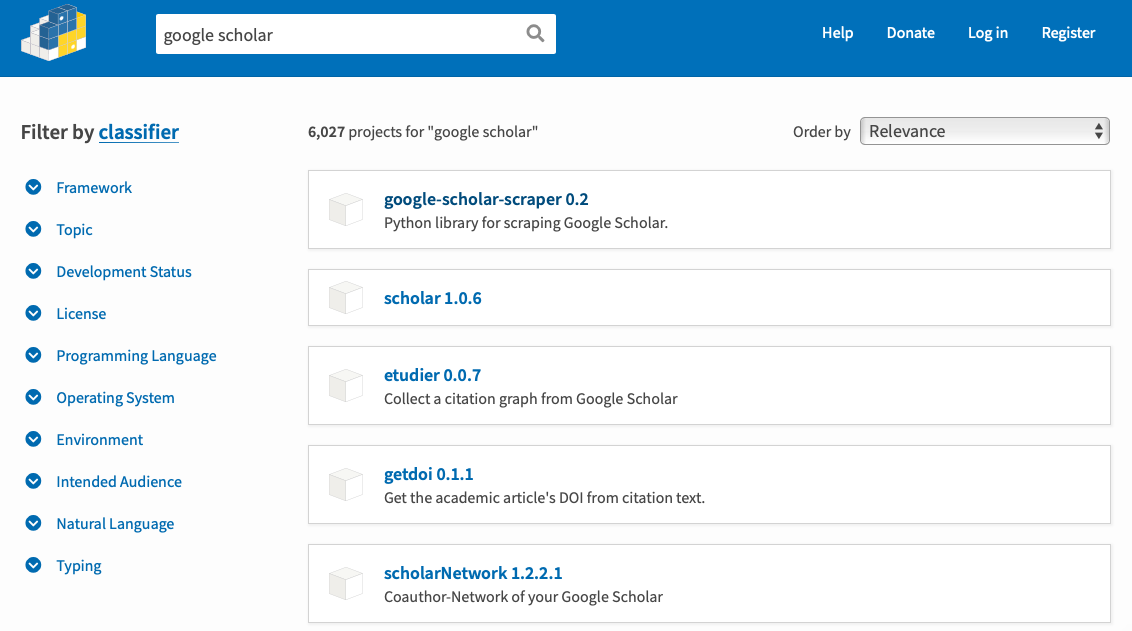The image size is (1132, 631).
Task: Select the License filter label
Action: [81, 313]
